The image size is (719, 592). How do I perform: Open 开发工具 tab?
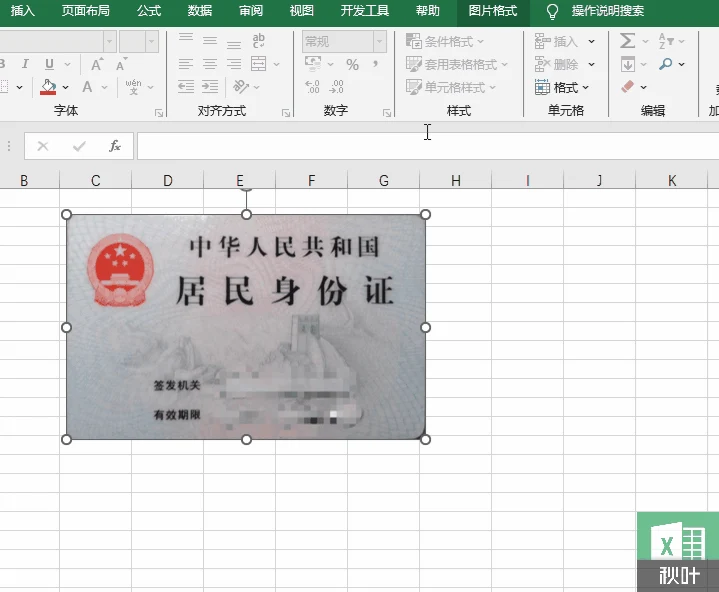[x=365, y=11]
